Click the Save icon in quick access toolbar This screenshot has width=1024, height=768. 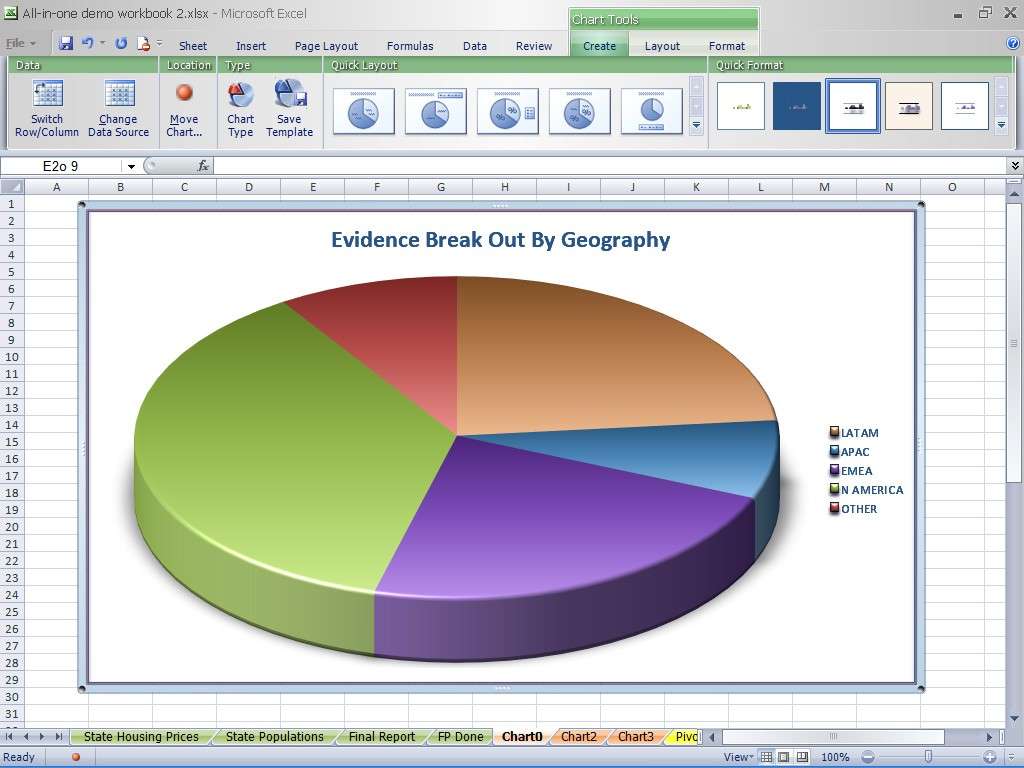point(66,44)
